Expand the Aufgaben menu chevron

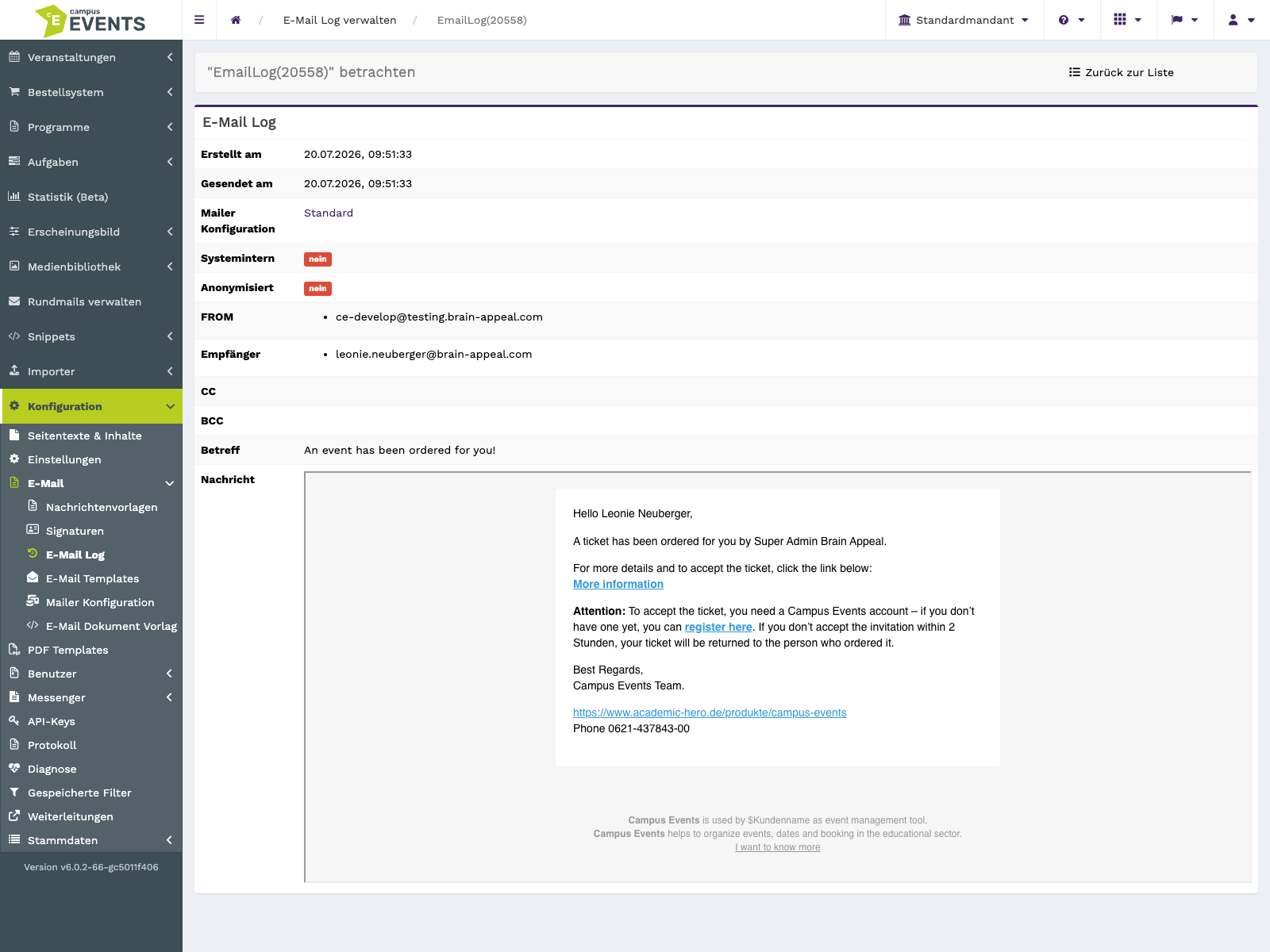pos(170,162)
